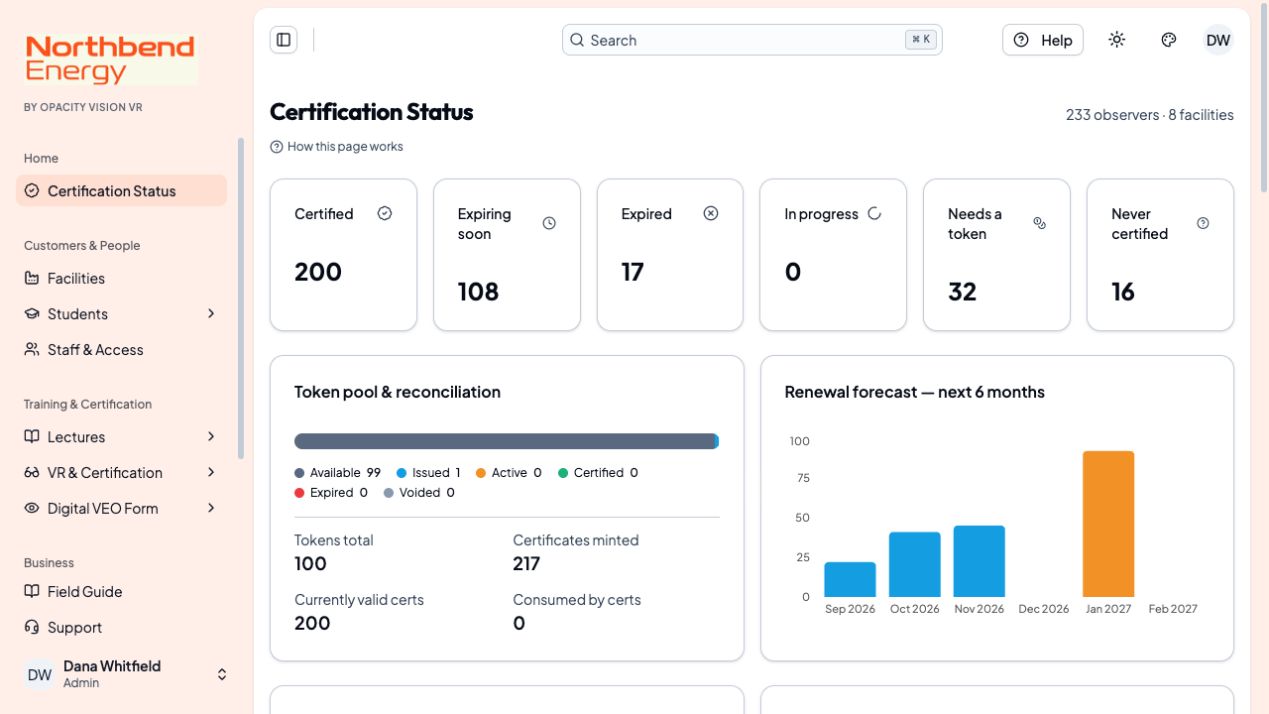The image size is (1269, 714).
Task: Click the Needs a token link icon
Action: click(x=1039, y=223)
